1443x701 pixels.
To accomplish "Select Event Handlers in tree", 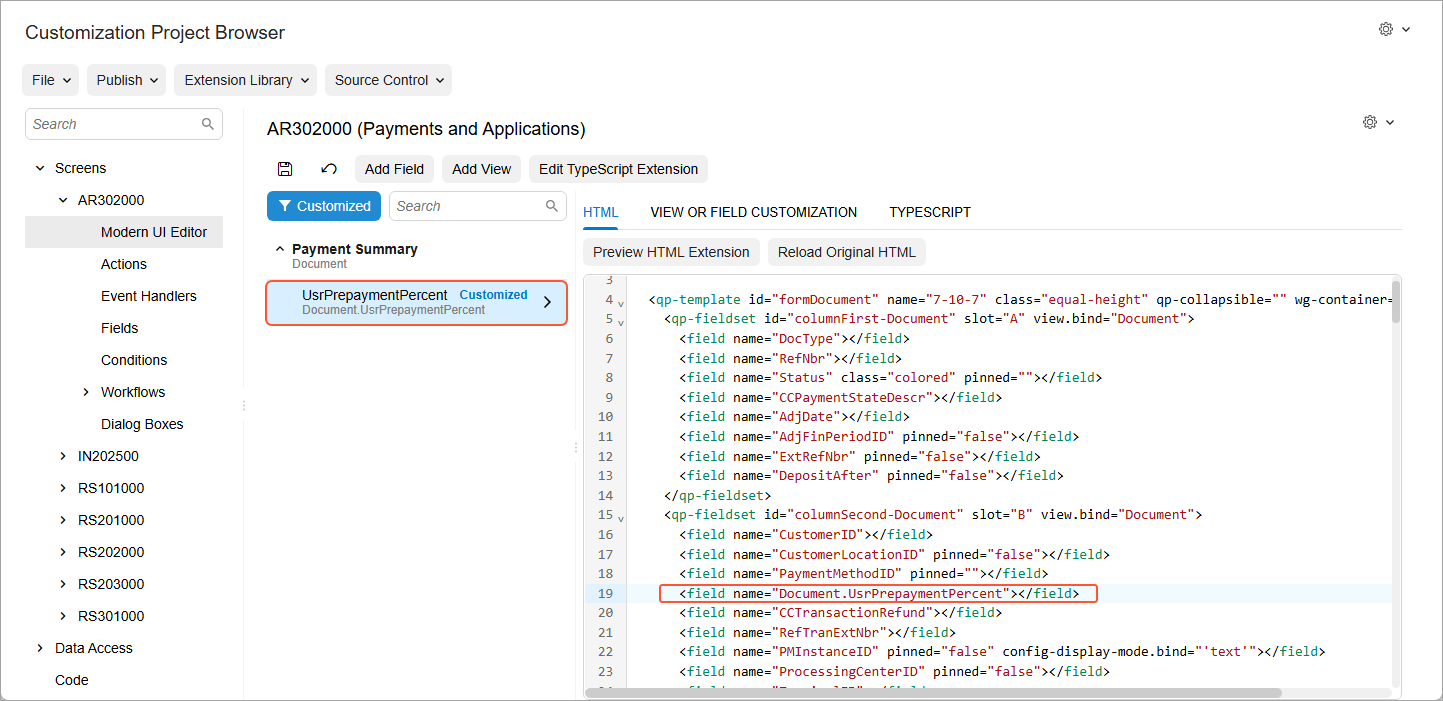I will (x=149, y=296).
